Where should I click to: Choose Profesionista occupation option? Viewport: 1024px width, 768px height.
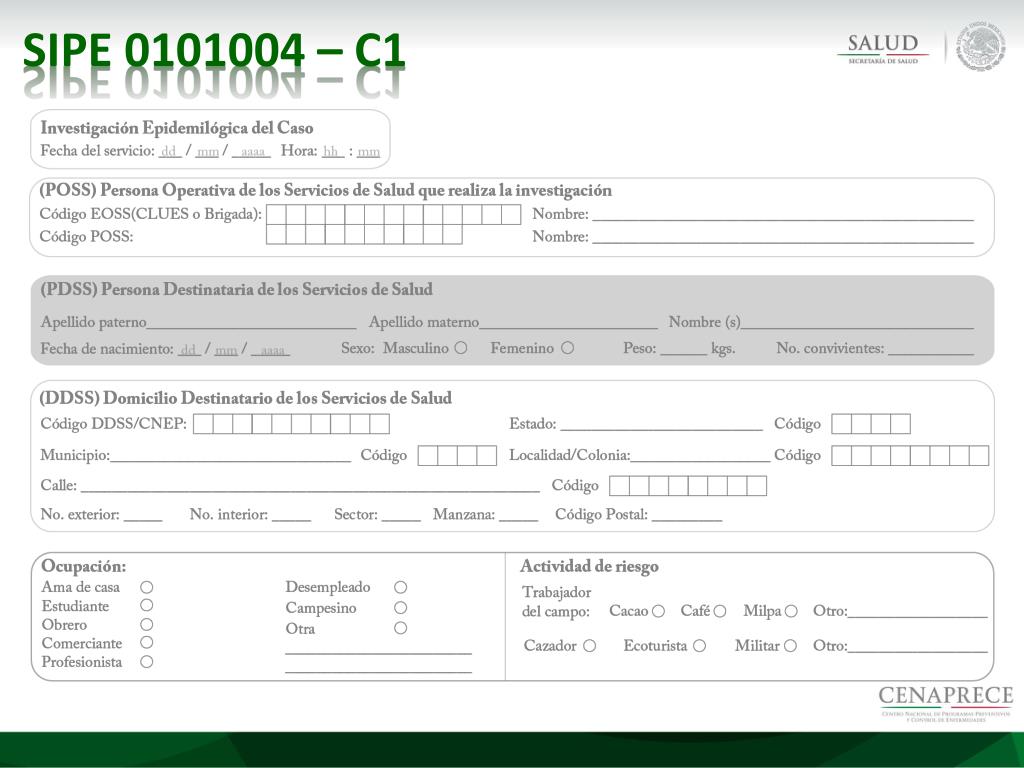147,662
